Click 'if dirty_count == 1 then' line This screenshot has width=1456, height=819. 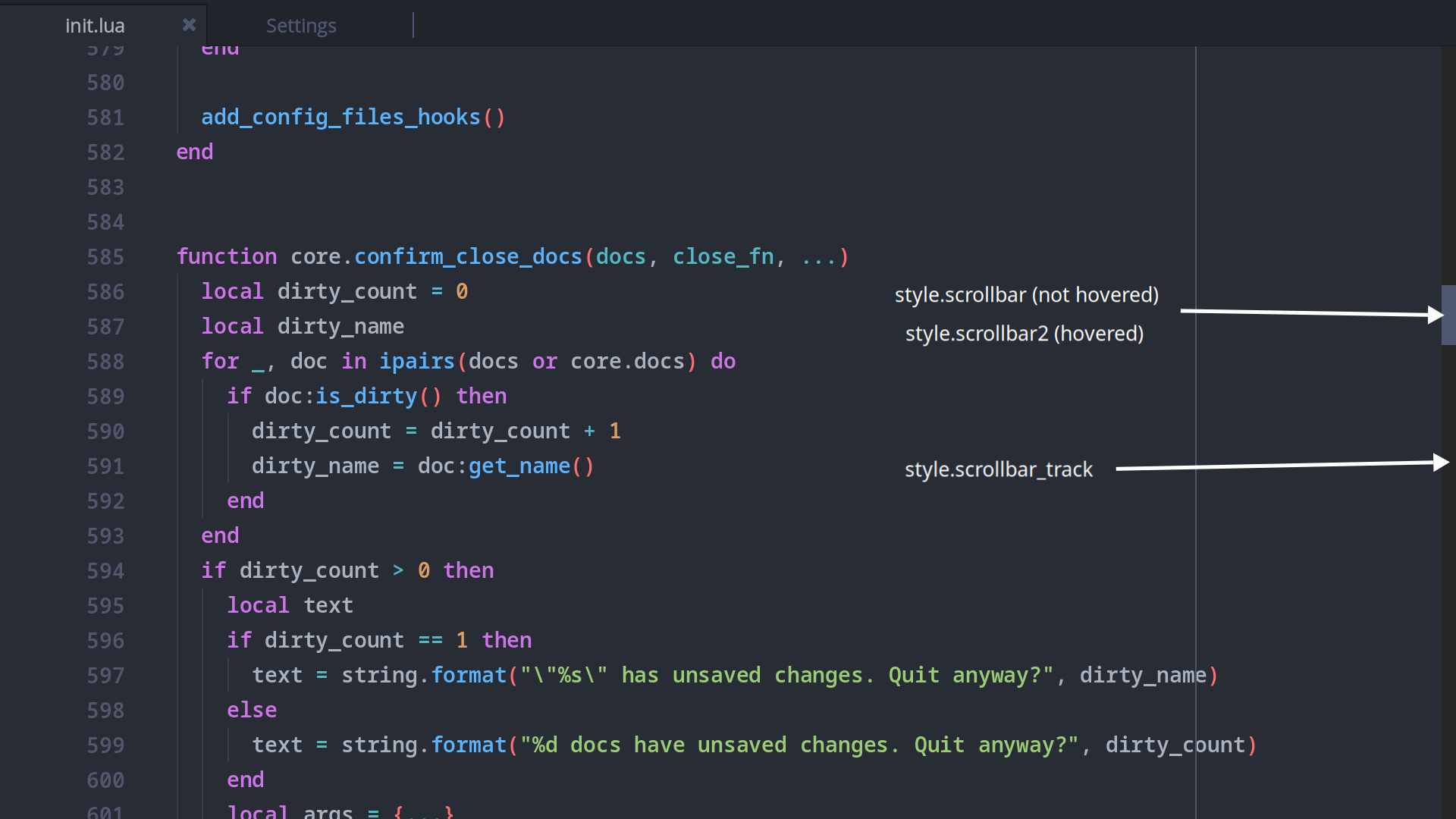379,641
